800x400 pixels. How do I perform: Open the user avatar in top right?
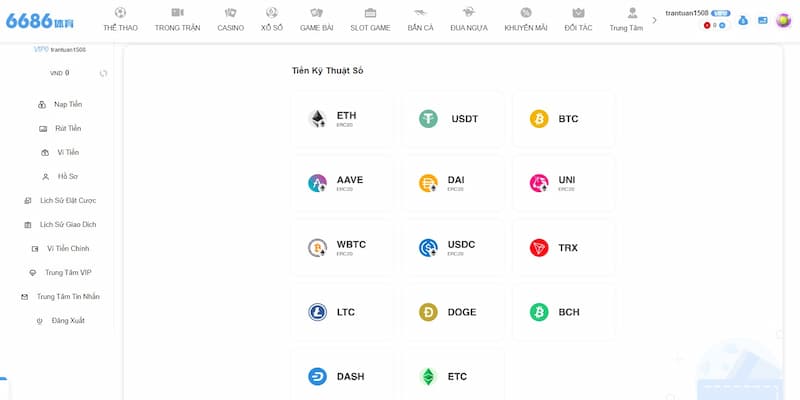[783, 19]
